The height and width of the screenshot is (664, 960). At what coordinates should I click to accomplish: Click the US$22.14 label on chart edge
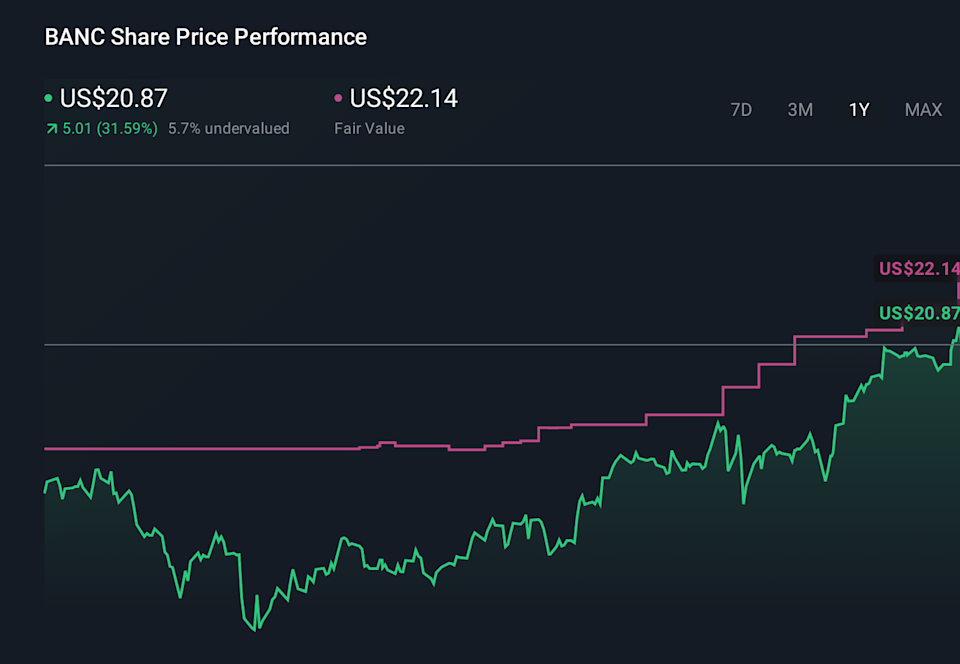click(917, 268)
